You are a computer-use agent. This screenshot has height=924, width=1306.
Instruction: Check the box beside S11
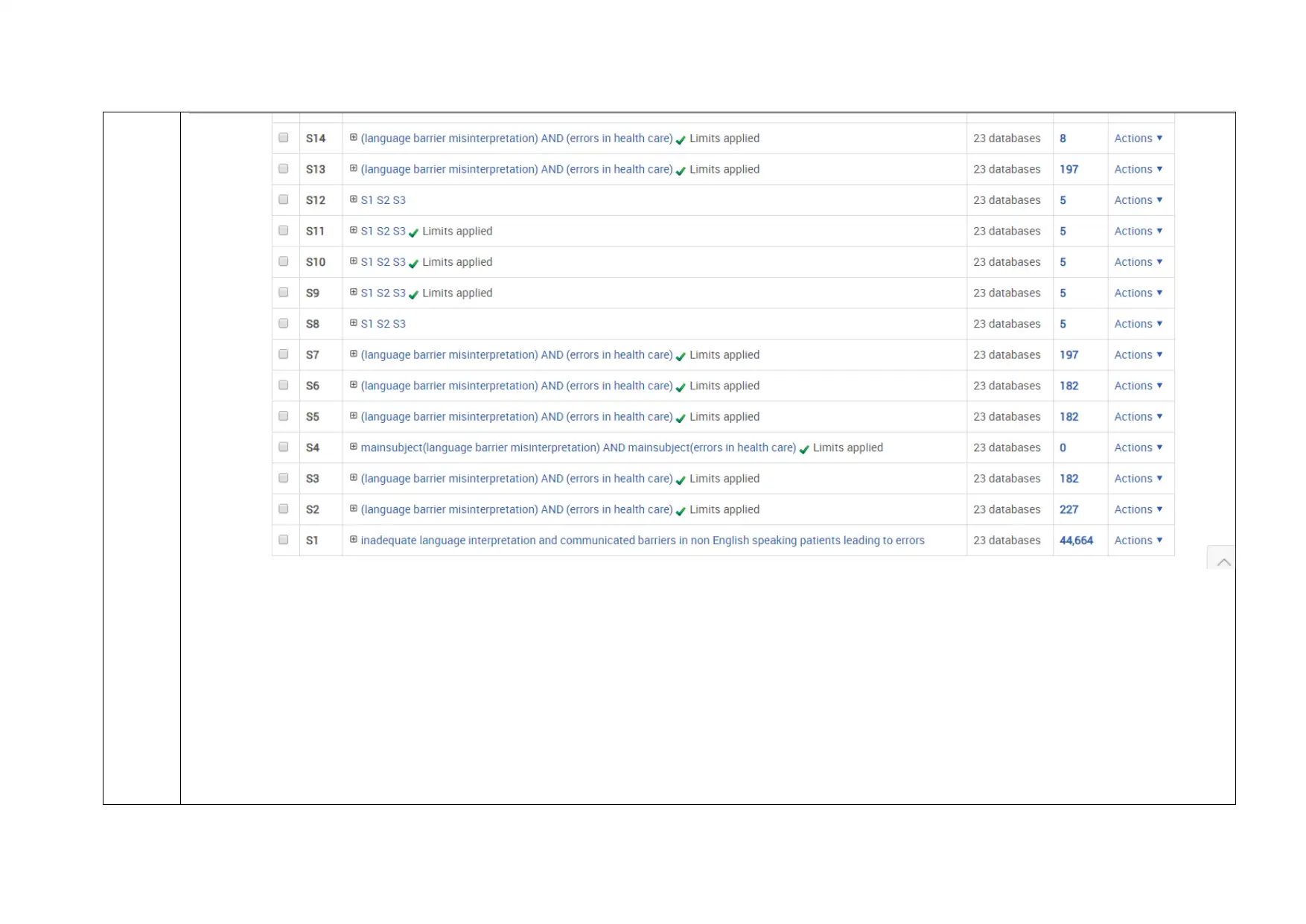pyautogui.click(x=284, y=231)
